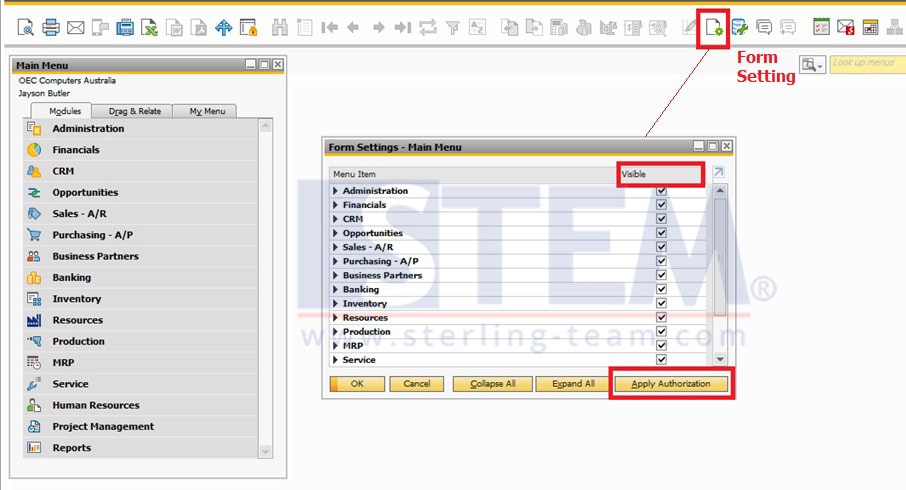Uncheck Visible for Sales - A/R row
Image resolution: width=906 pixels, height=490 pixels.
662,247
